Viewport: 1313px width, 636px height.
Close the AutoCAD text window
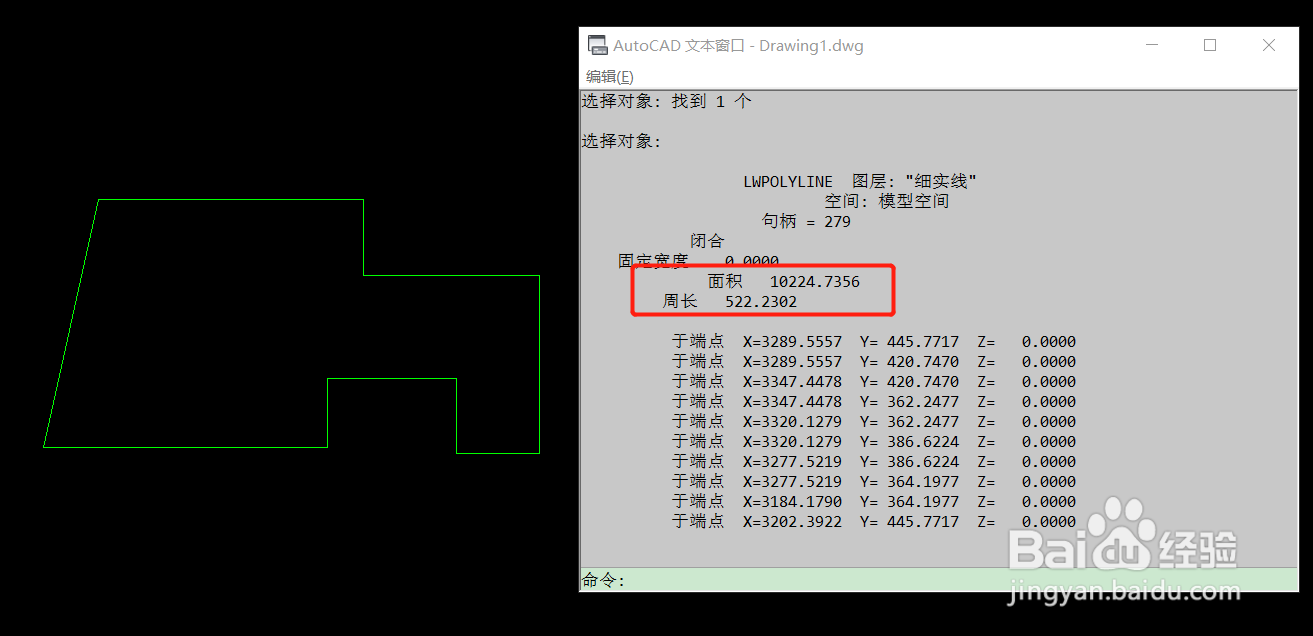pos(1269,45)
